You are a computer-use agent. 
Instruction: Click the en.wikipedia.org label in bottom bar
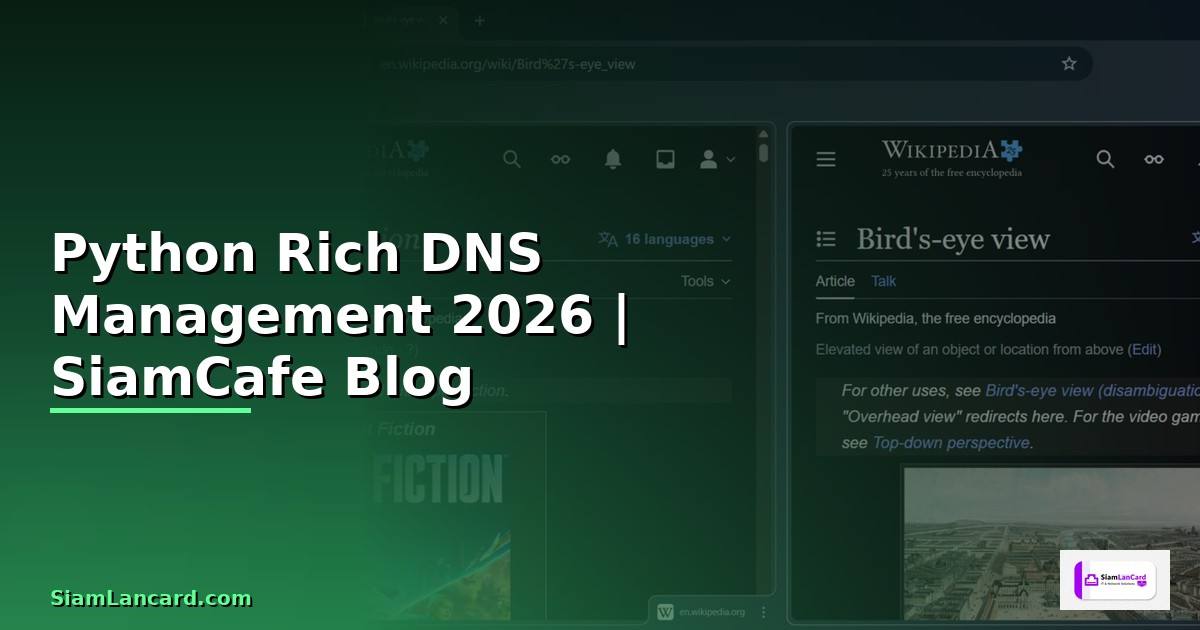[x=712, y=612]
